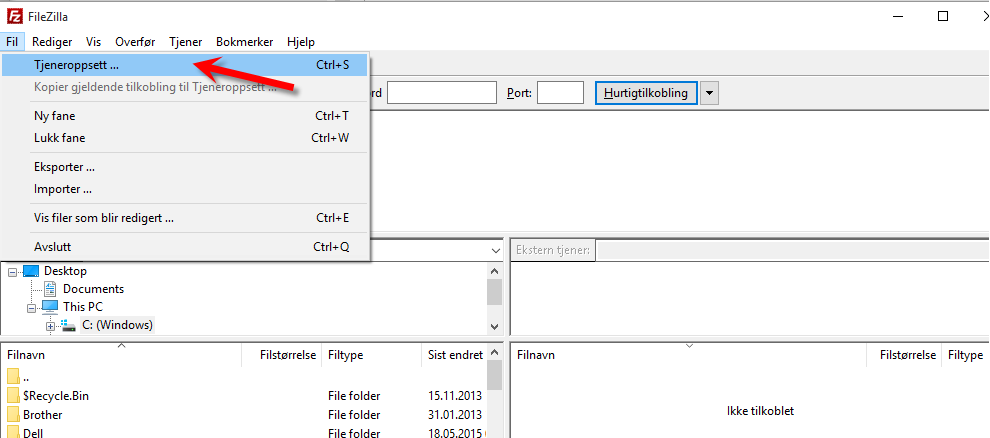Select C: (Windows) drive in tree
990x438 pixels.
pos(117,325)
